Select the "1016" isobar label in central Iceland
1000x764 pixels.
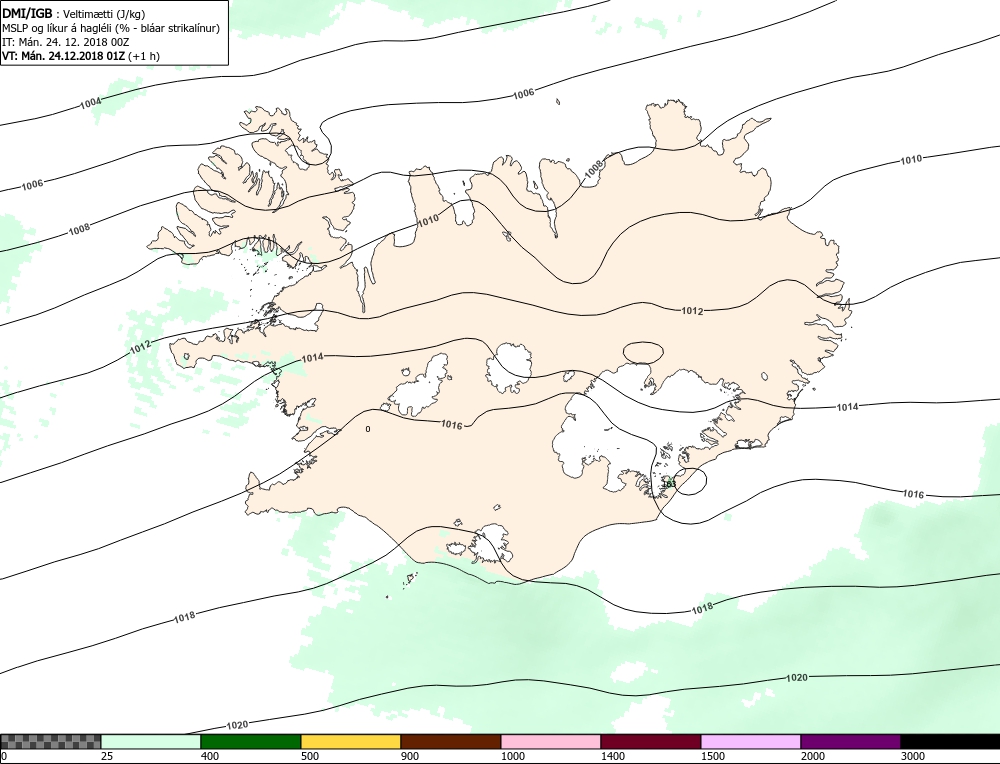point(452,425)
